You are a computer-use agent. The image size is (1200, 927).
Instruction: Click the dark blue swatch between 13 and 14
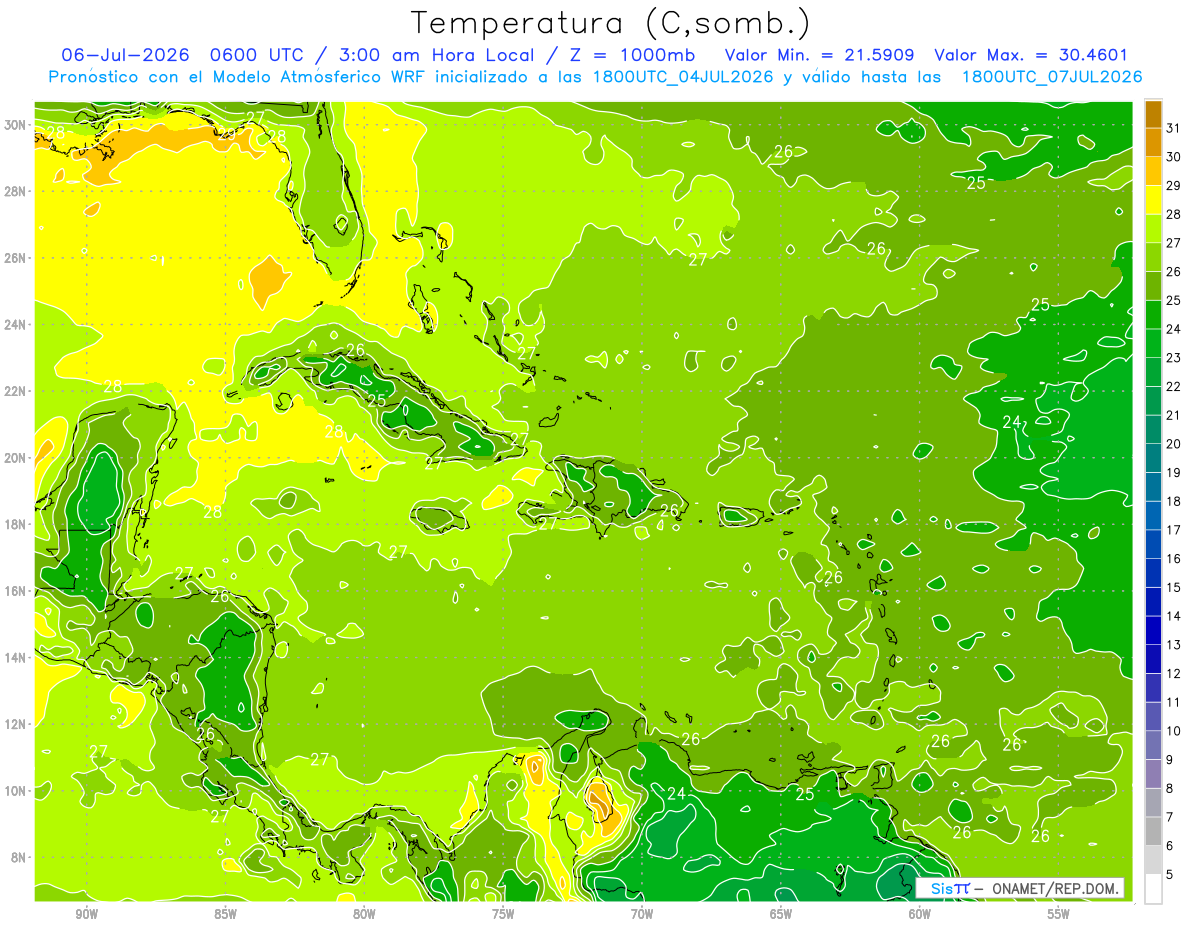click(1153, 631)
